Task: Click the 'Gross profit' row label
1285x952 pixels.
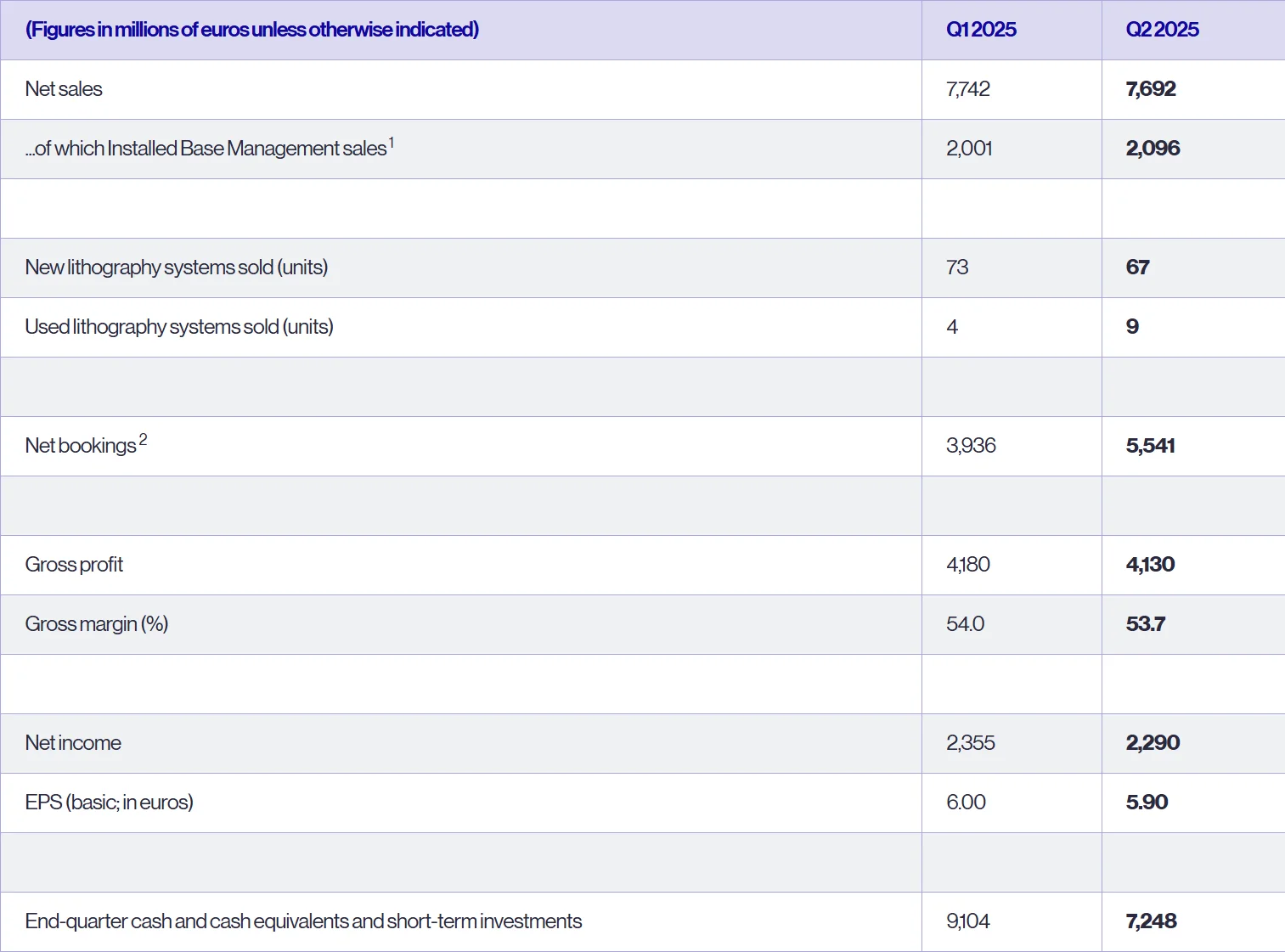Action: click(74, 565)
